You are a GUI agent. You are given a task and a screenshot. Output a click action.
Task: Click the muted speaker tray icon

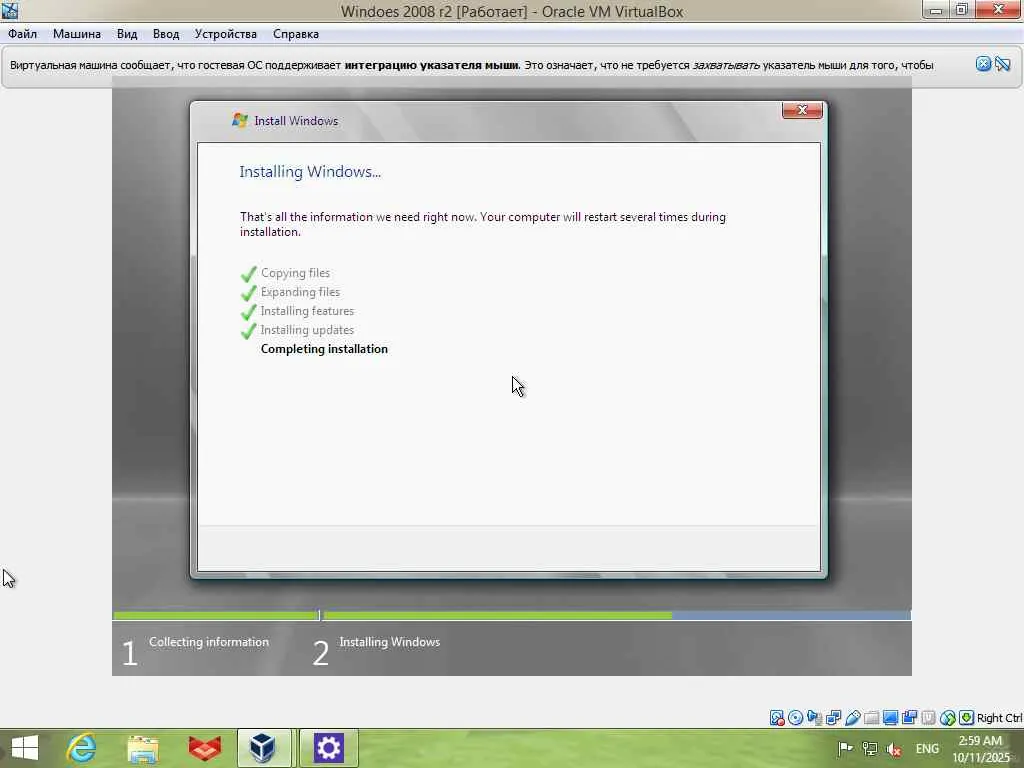894,749
